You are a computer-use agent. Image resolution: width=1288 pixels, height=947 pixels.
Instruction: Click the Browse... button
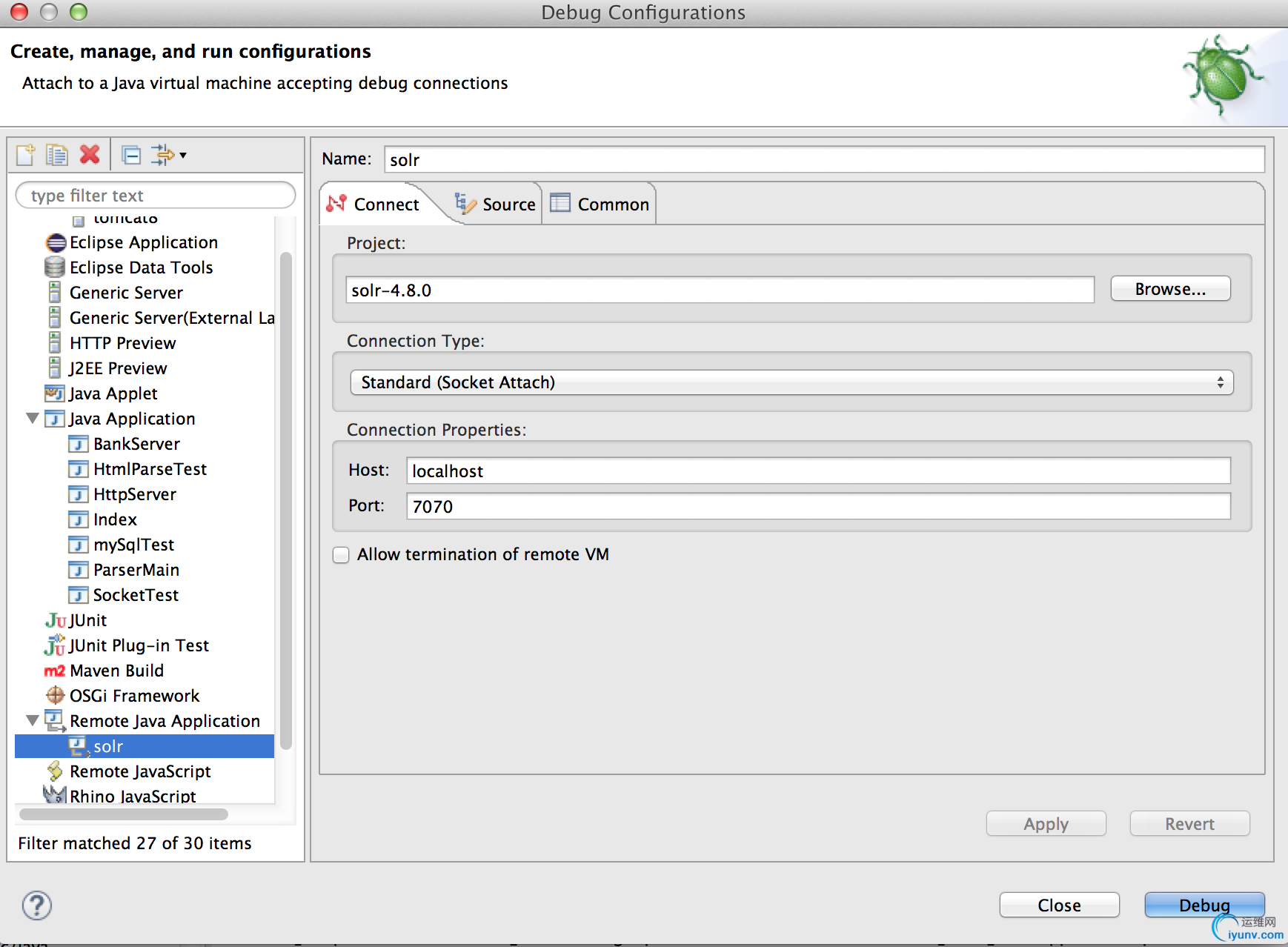(1170, 289)
